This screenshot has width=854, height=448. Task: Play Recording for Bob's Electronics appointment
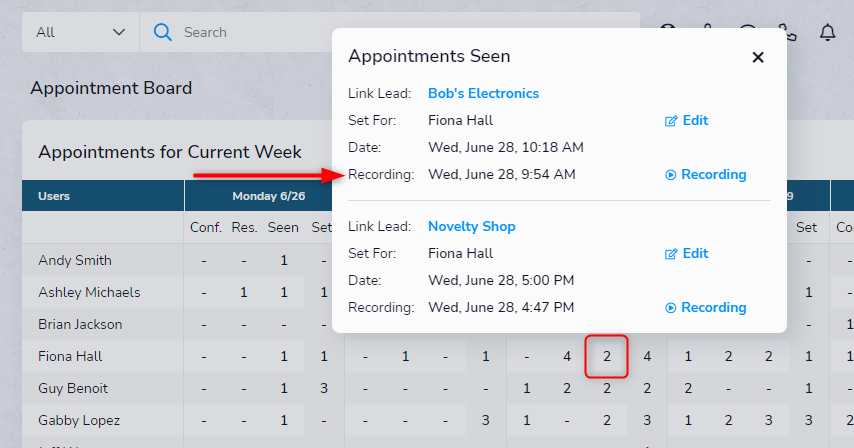click(x=705, y=174)
